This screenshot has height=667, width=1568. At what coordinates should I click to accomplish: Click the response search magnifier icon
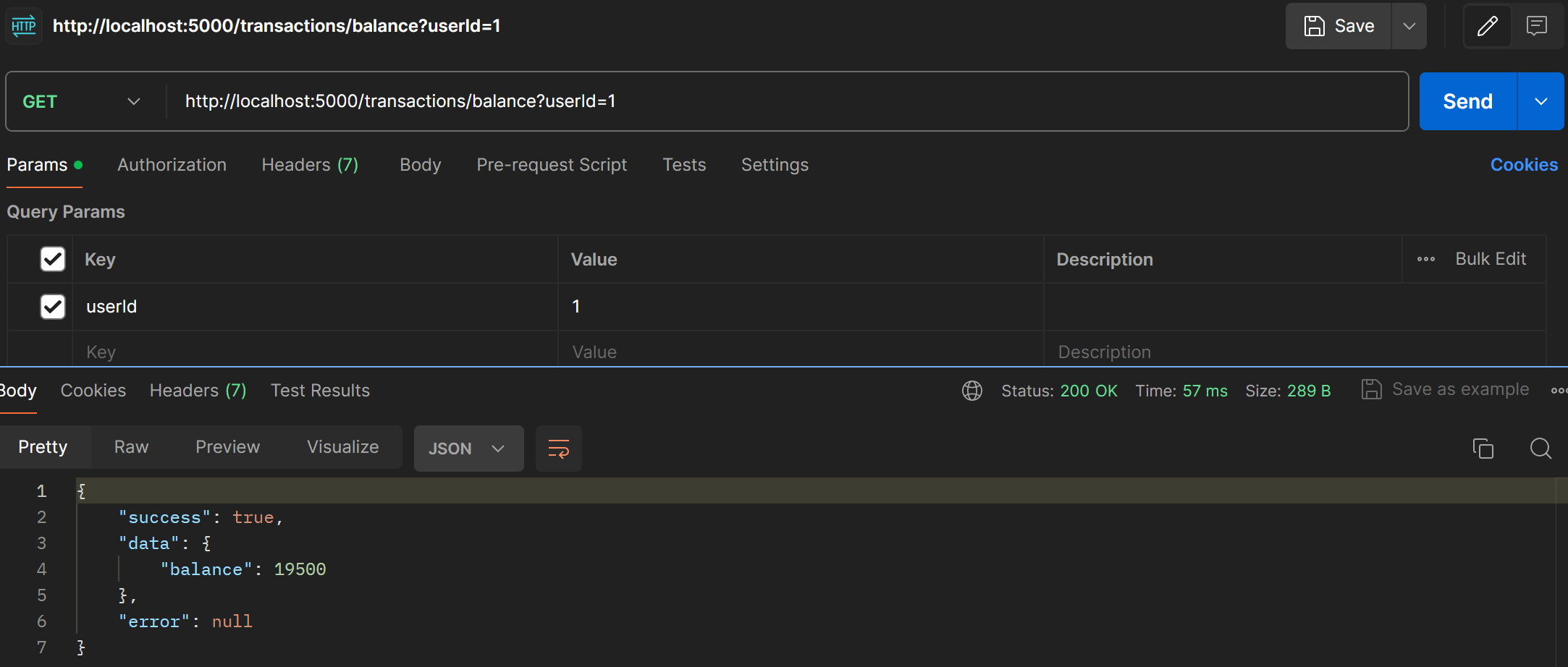coord(1540,449)
